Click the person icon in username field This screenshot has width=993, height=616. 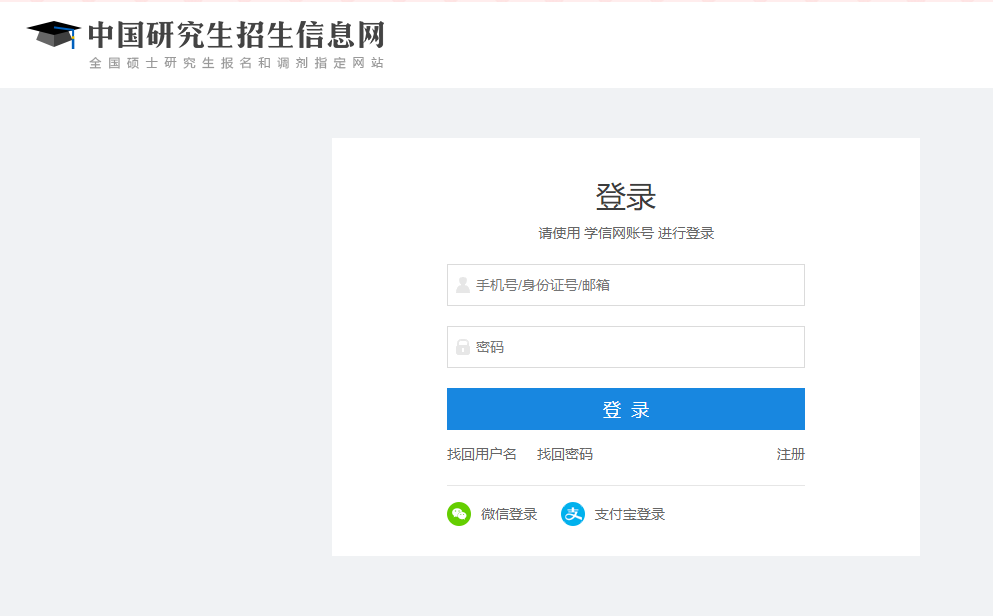[x=461, y=284]
